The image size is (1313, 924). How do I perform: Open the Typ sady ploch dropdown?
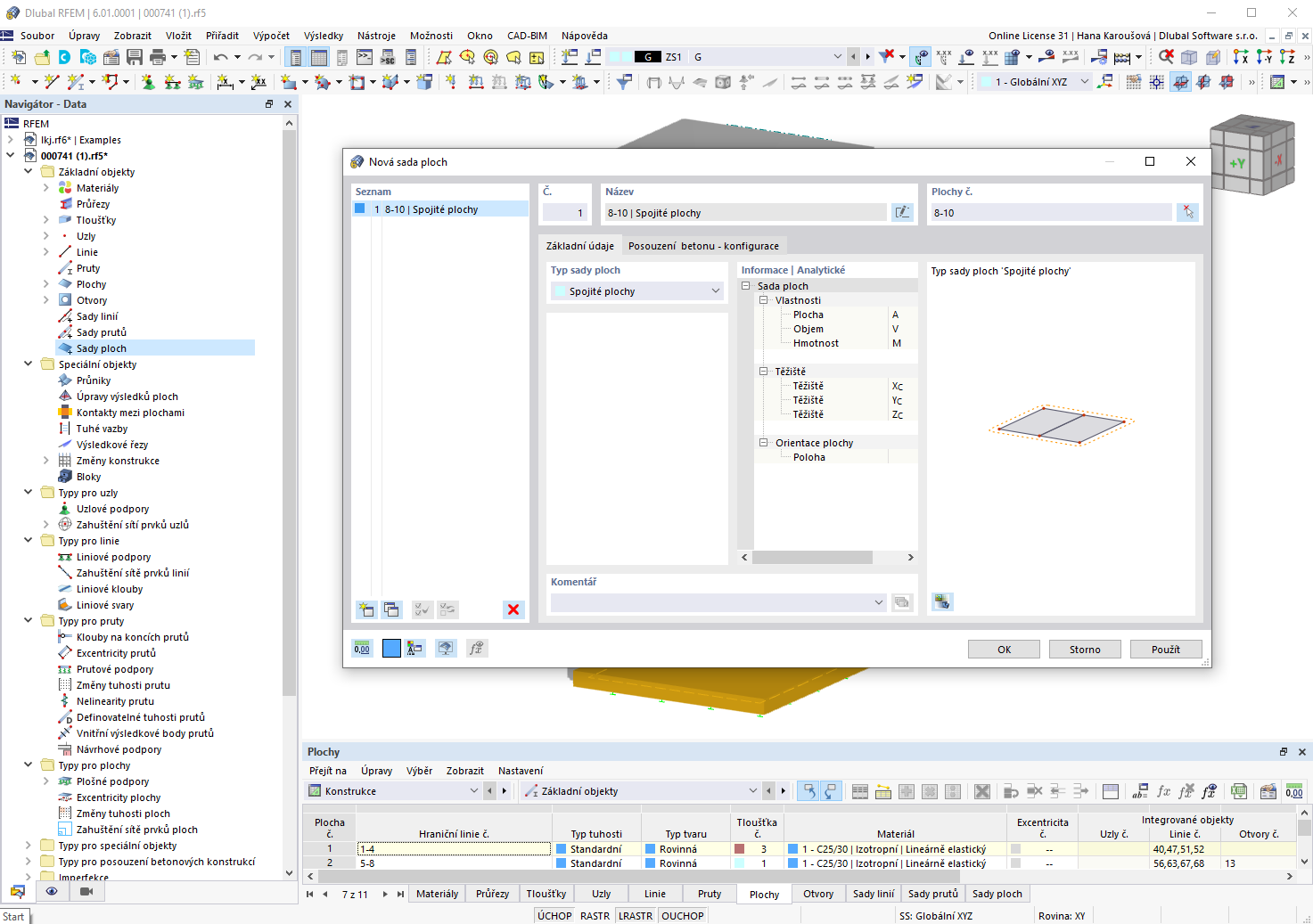[x=637, y=291]
